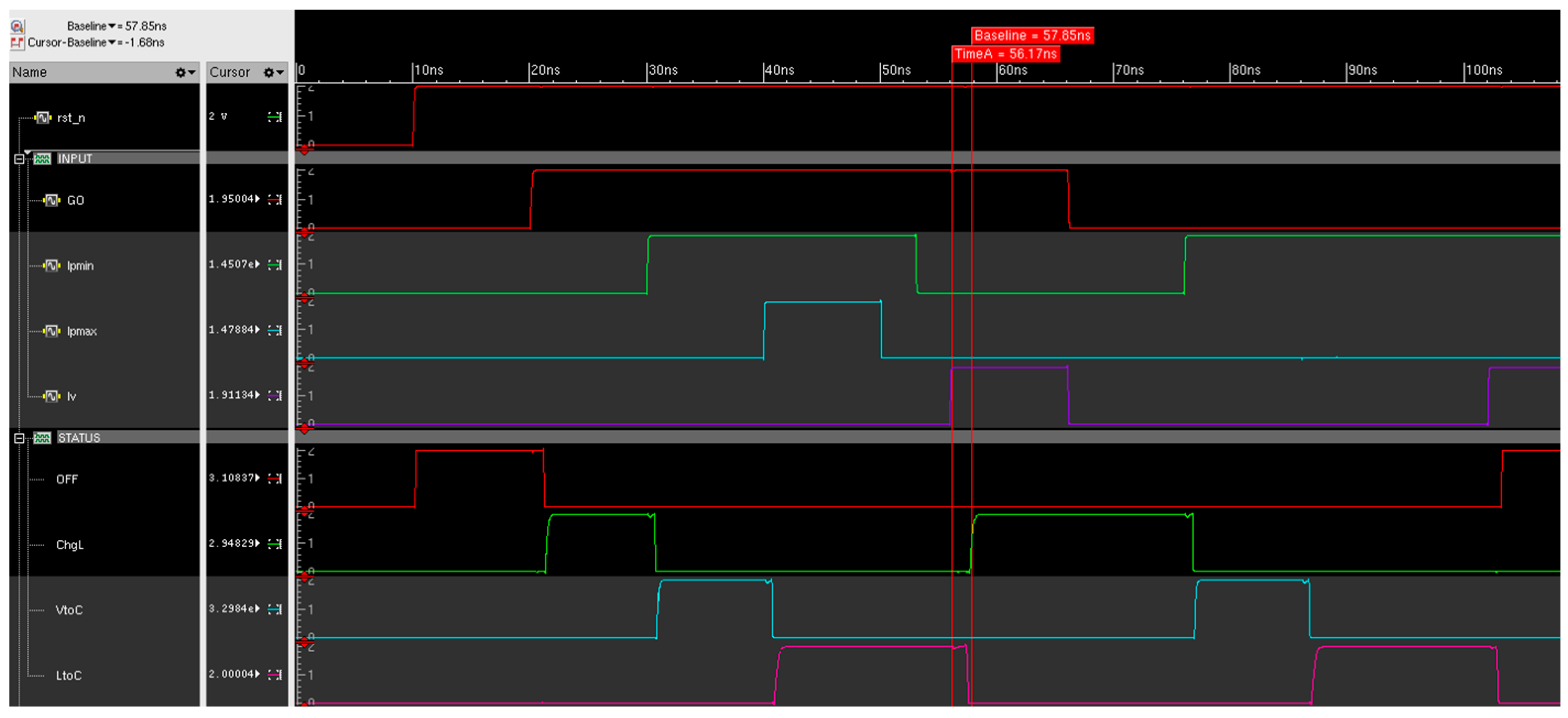
Task: Click the rst_n waveform origin marker
Action: (304, 149)
